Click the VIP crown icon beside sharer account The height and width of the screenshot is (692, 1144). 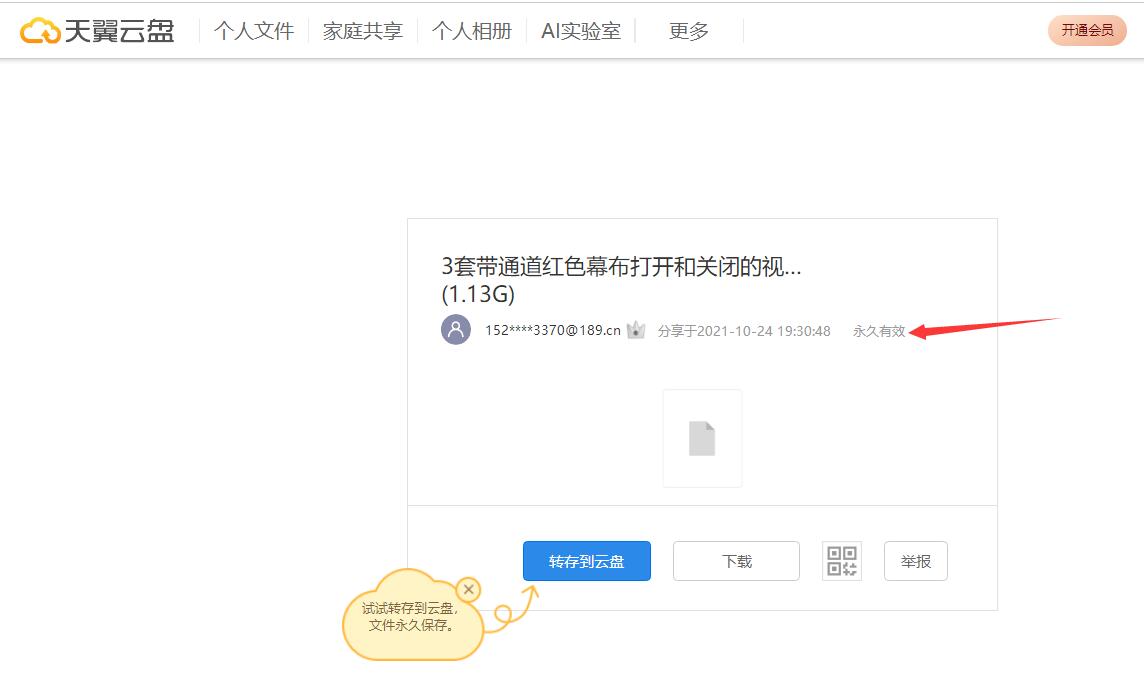(636, 330)
